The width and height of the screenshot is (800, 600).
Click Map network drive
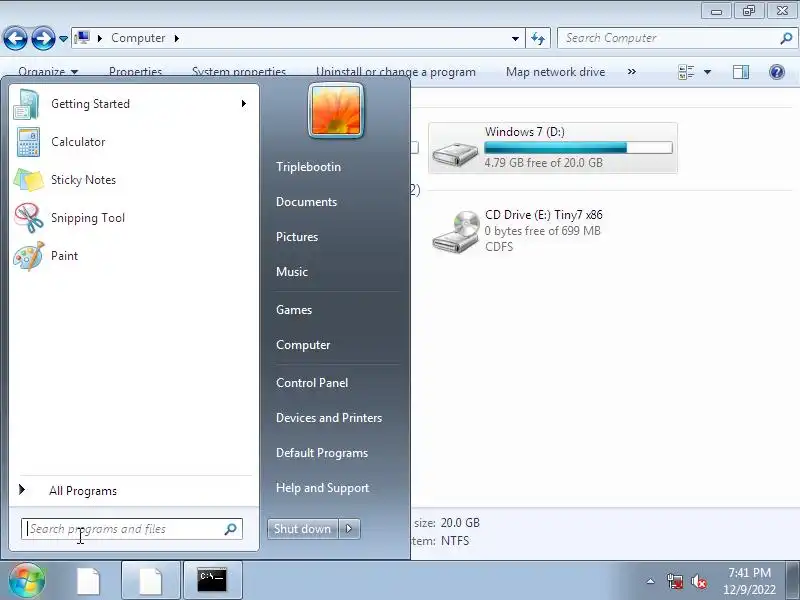[555, 72]
